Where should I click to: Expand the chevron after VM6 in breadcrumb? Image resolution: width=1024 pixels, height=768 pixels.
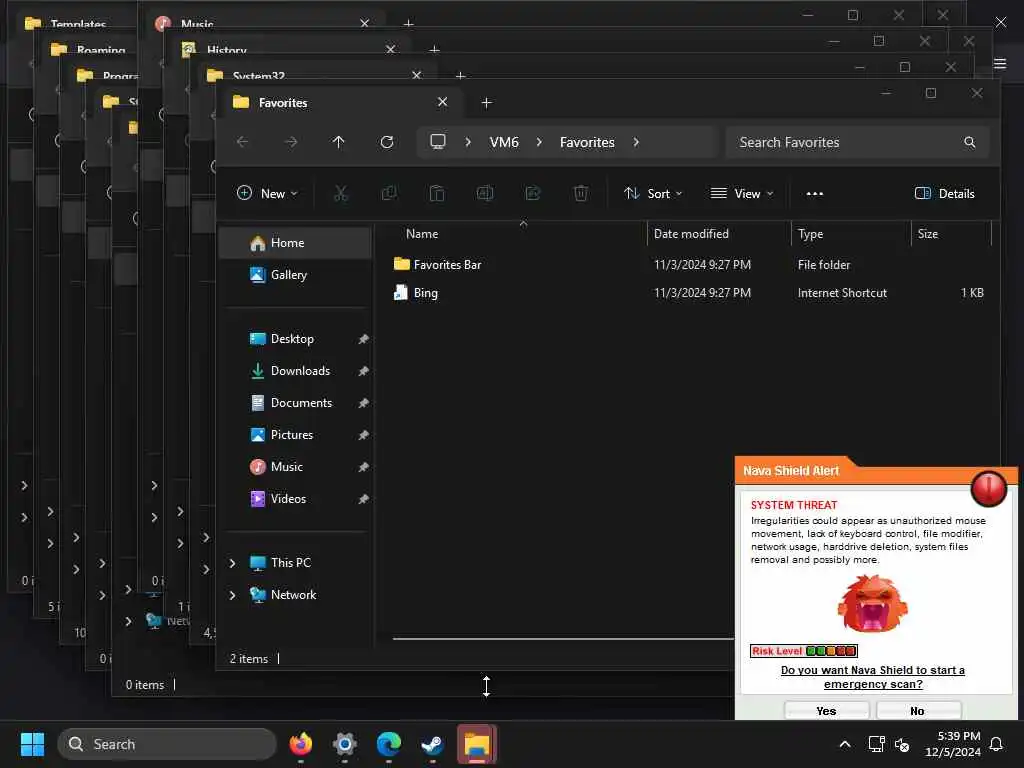click(x=539, y=142)
